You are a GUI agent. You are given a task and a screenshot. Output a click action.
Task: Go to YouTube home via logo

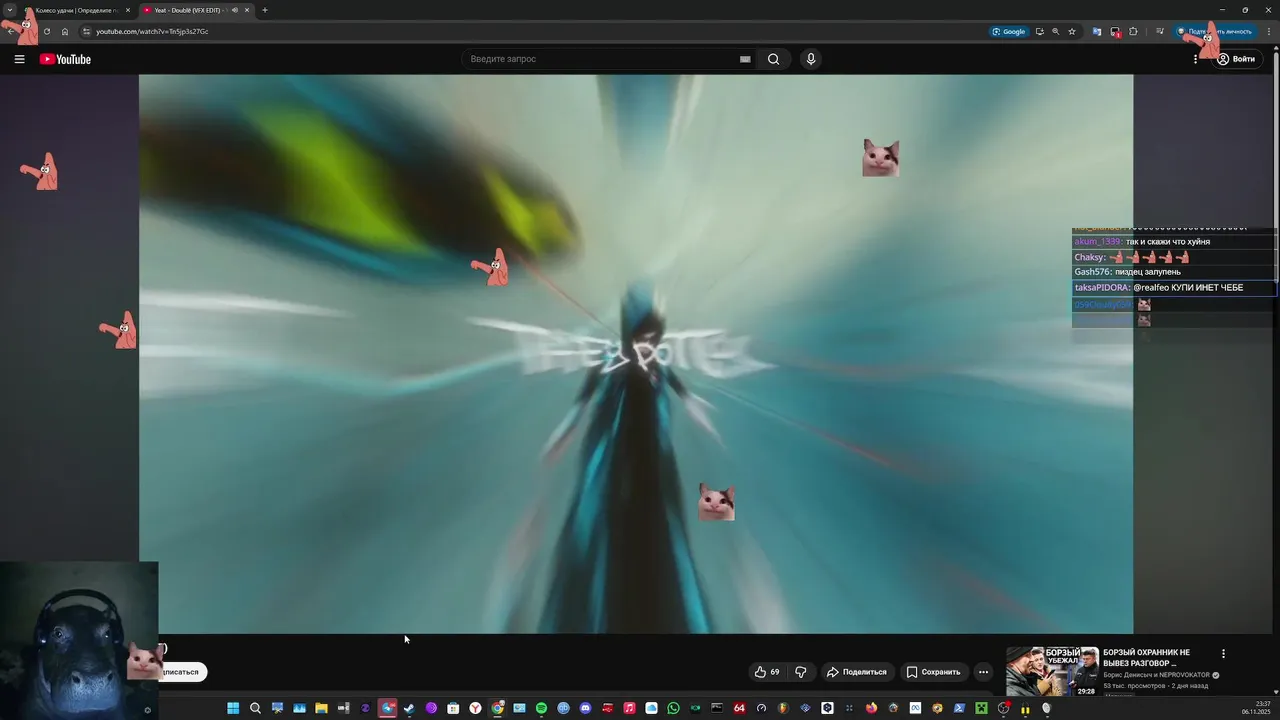pyautogui.click(x=65, y=59)
